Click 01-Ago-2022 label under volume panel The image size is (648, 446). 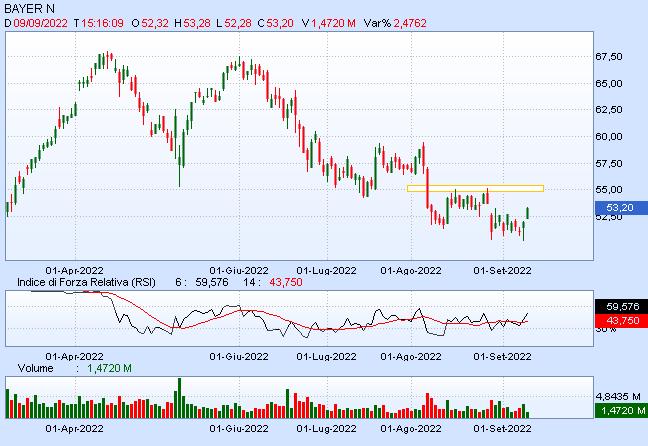[411, 428]
